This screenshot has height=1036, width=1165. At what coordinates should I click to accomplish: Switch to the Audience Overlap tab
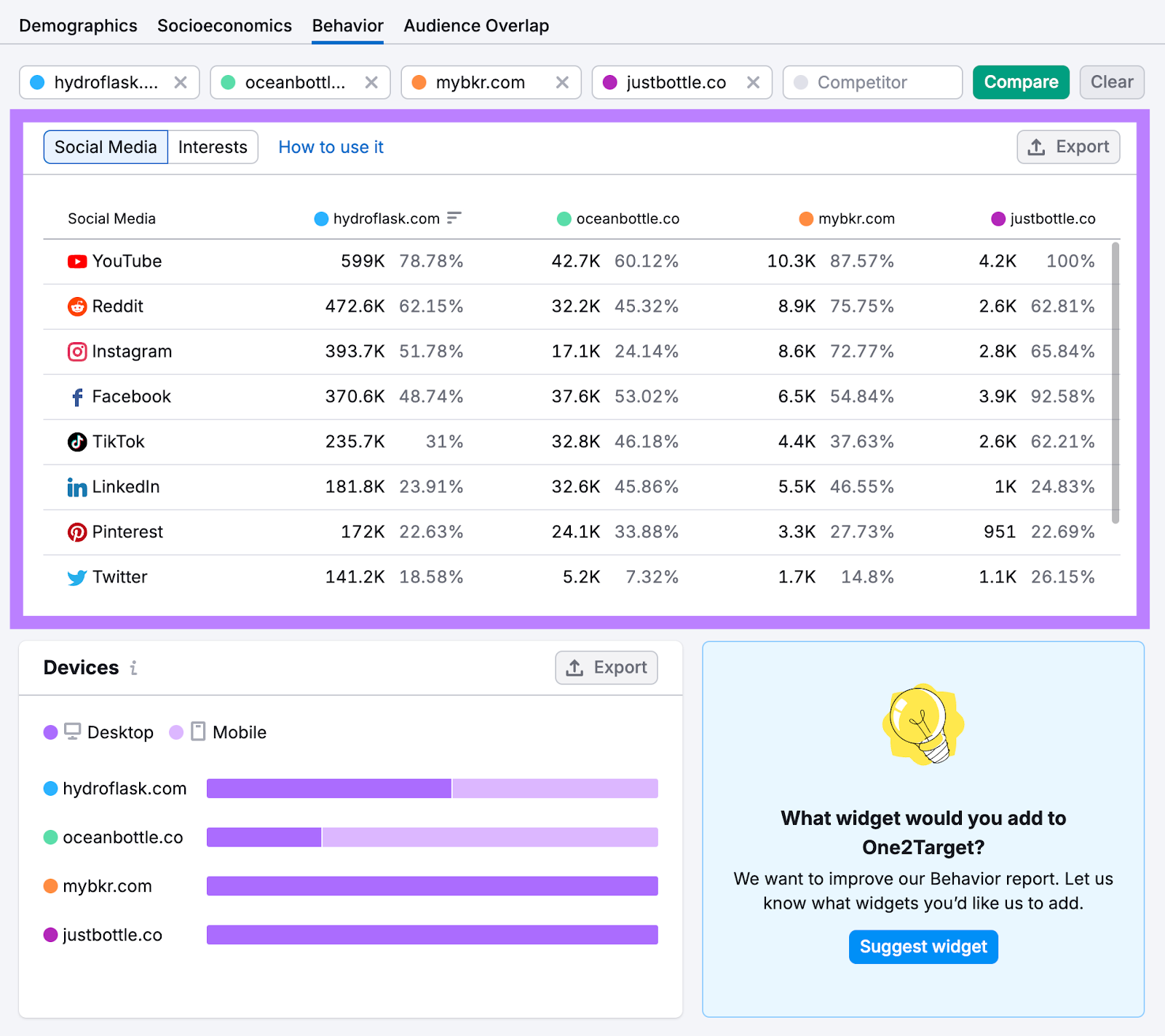point(475,24)
